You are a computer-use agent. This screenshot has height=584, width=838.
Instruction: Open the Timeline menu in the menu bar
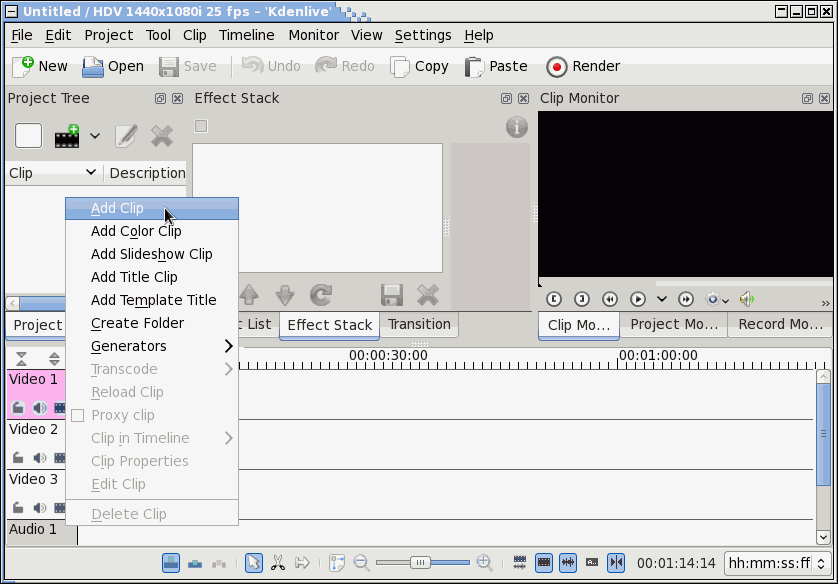[246, 35]
